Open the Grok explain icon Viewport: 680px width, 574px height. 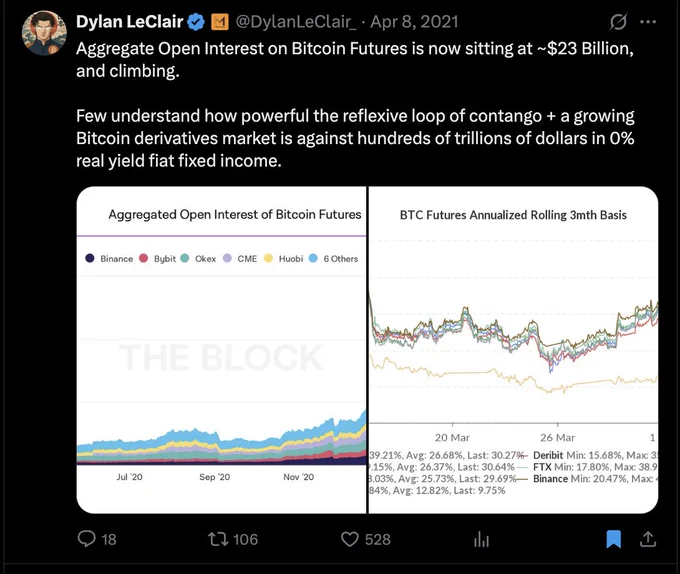coord(618,22)
